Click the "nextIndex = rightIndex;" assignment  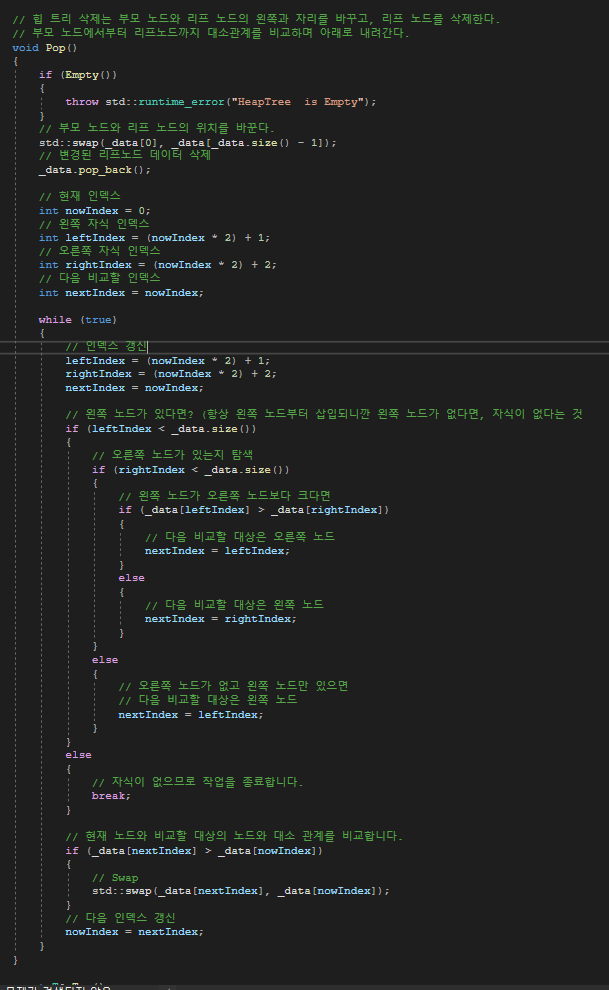(220, 619)
